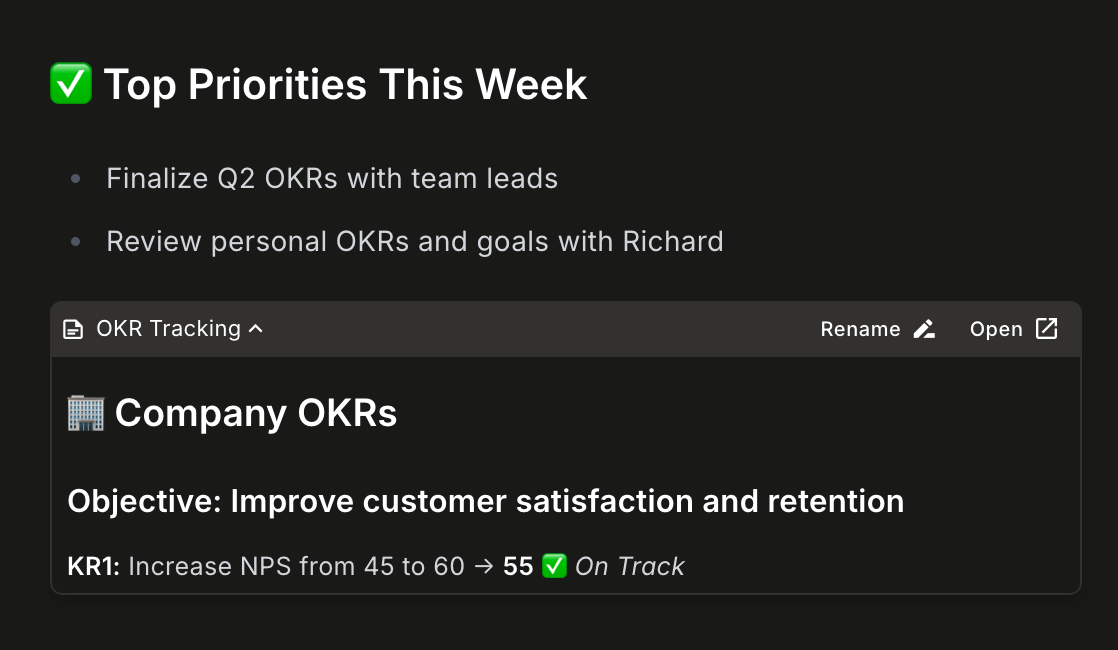Click the italic On Track status text

point(629,565)
